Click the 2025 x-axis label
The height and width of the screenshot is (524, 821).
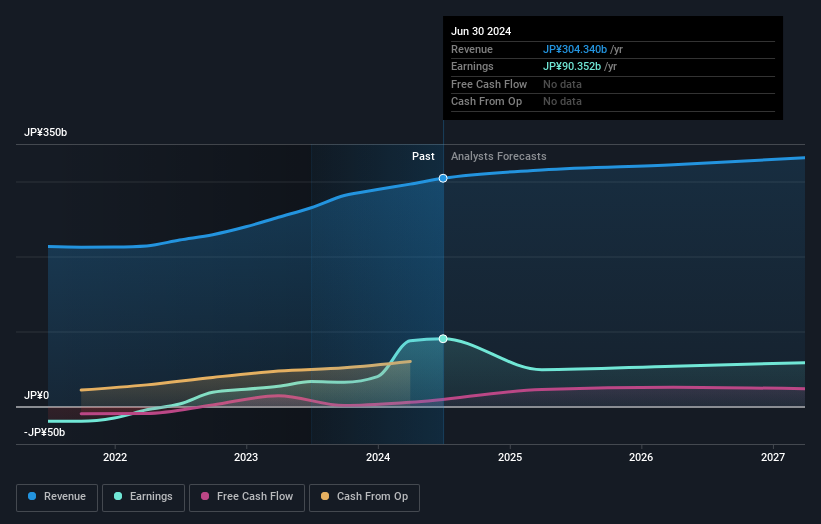tap(510, 458)
